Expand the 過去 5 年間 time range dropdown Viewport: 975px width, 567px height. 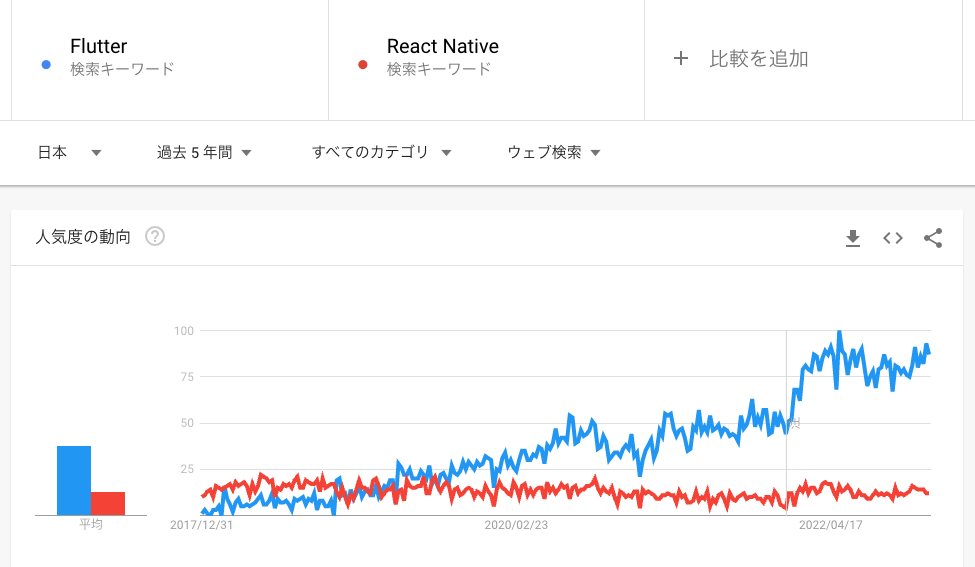(204, 152)
